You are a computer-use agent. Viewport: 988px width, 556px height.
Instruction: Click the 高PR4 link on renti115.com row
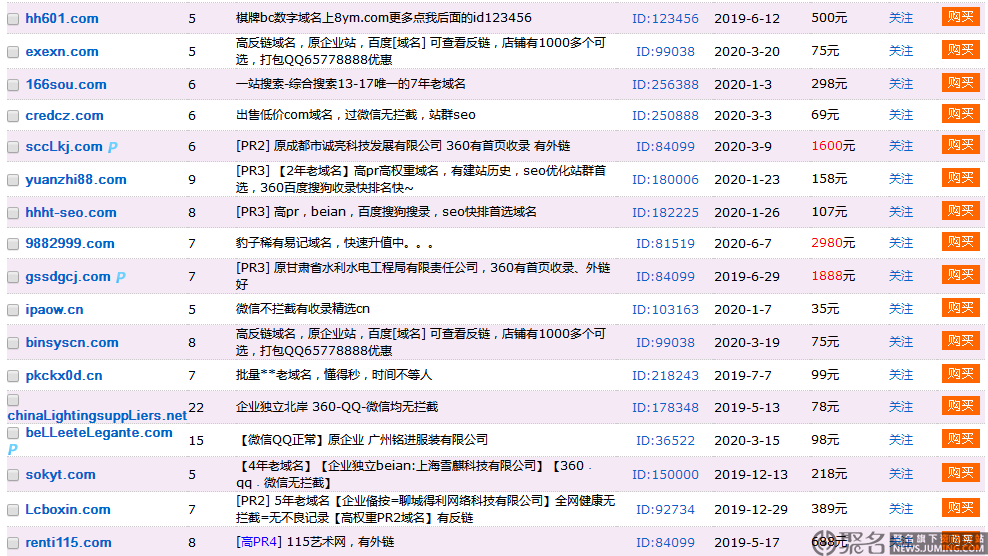point(259,542)
